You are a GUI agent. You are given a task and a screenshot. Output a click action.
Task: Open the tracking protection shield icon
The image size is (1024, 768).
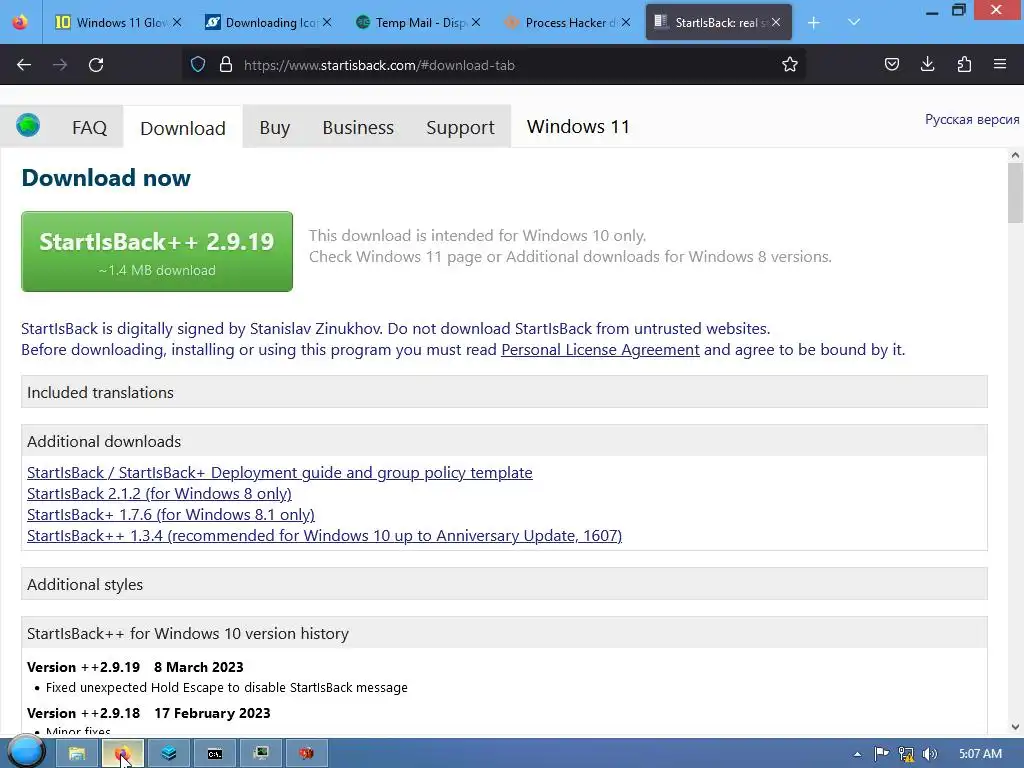tap(198, 65)
